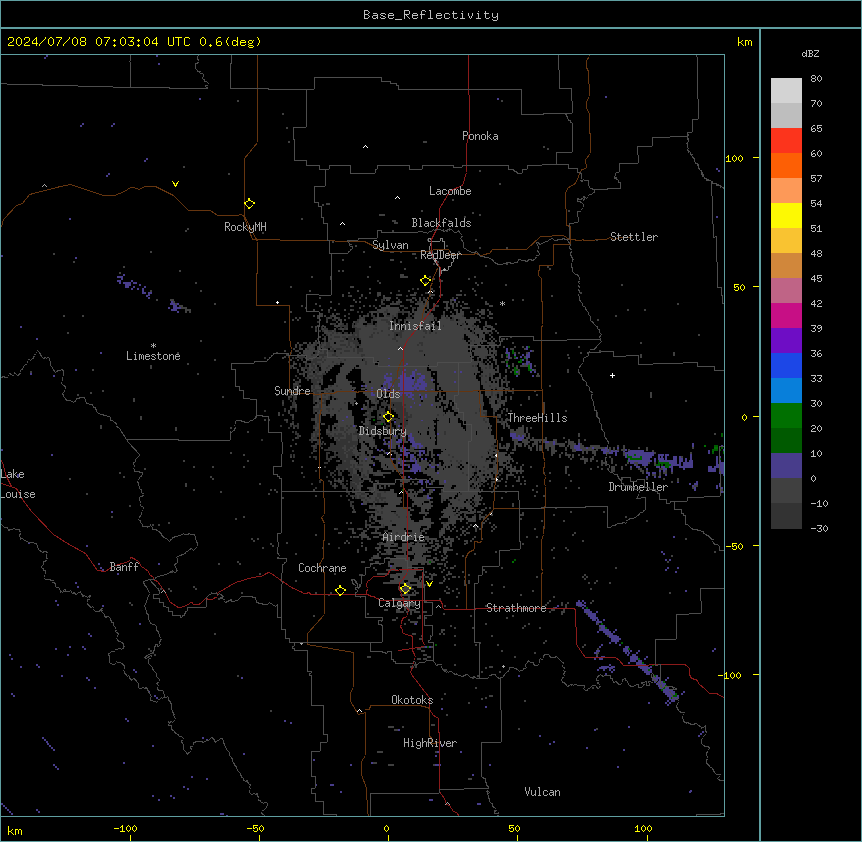Click the -100 tick on the bottom axis

[x=125, y=828]
